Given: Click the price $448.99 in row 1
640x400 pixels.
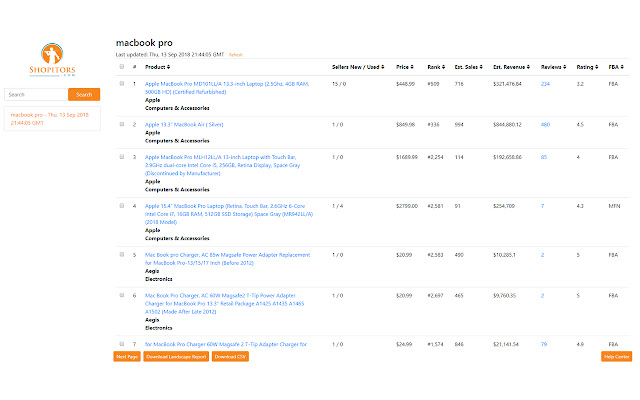Looking at the screenshot, I should (405, 84).
